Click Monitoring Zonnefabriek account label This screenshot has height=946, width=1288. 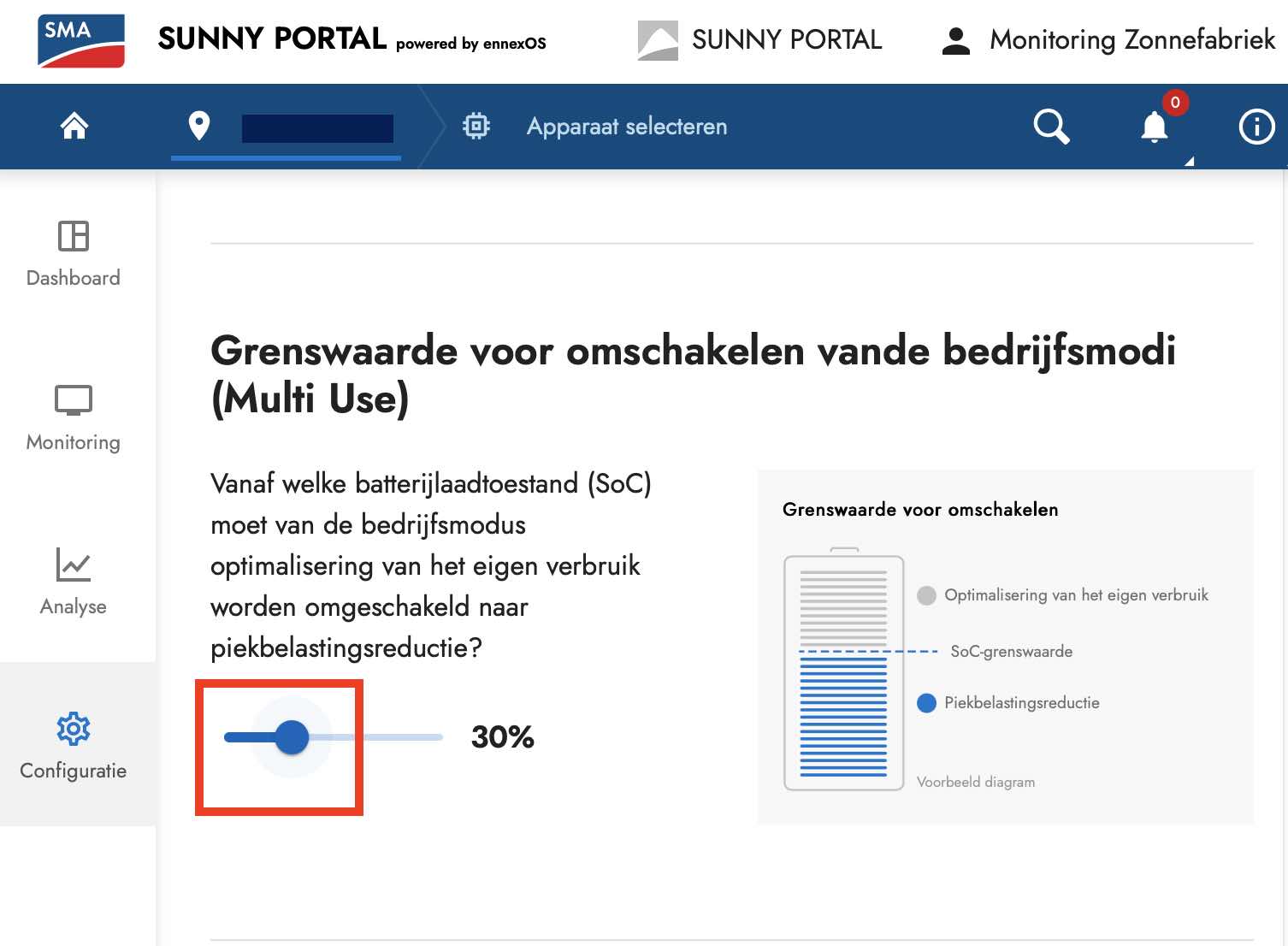pyautogui.click(x=1131, y=39)
